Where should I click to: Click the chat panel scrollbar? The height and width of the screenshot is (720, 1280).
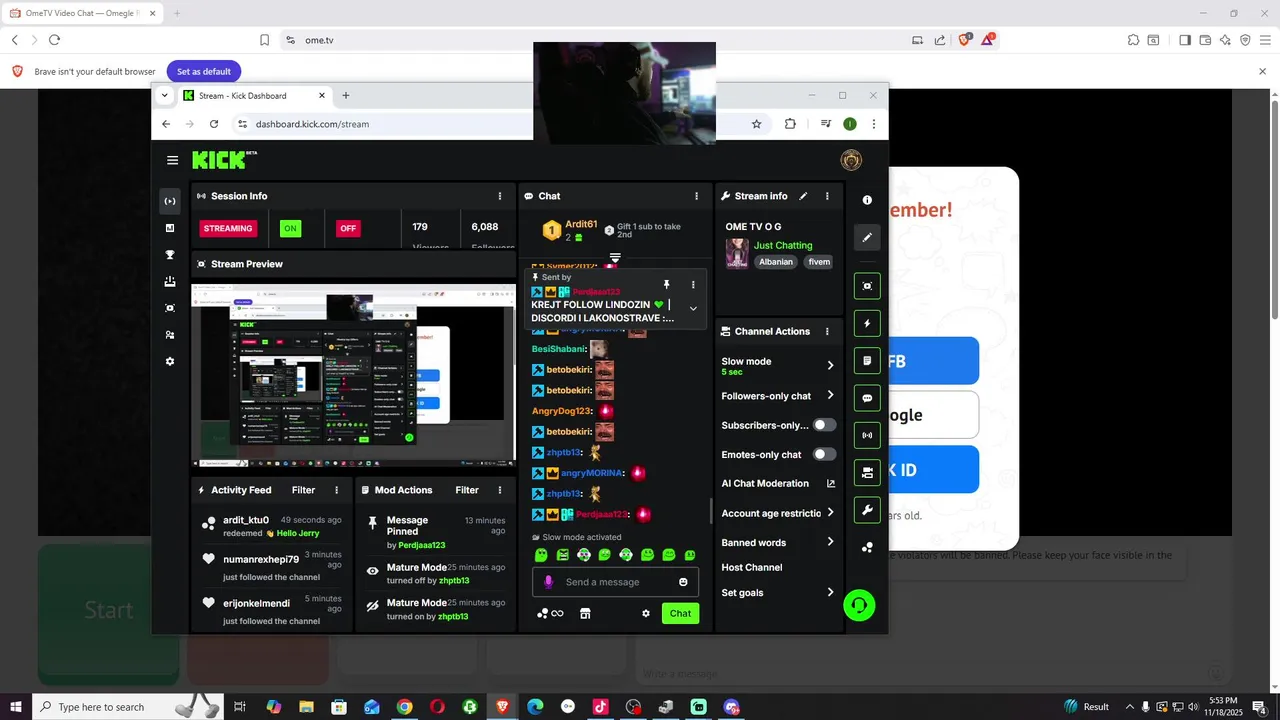click(x=711, y=510)
